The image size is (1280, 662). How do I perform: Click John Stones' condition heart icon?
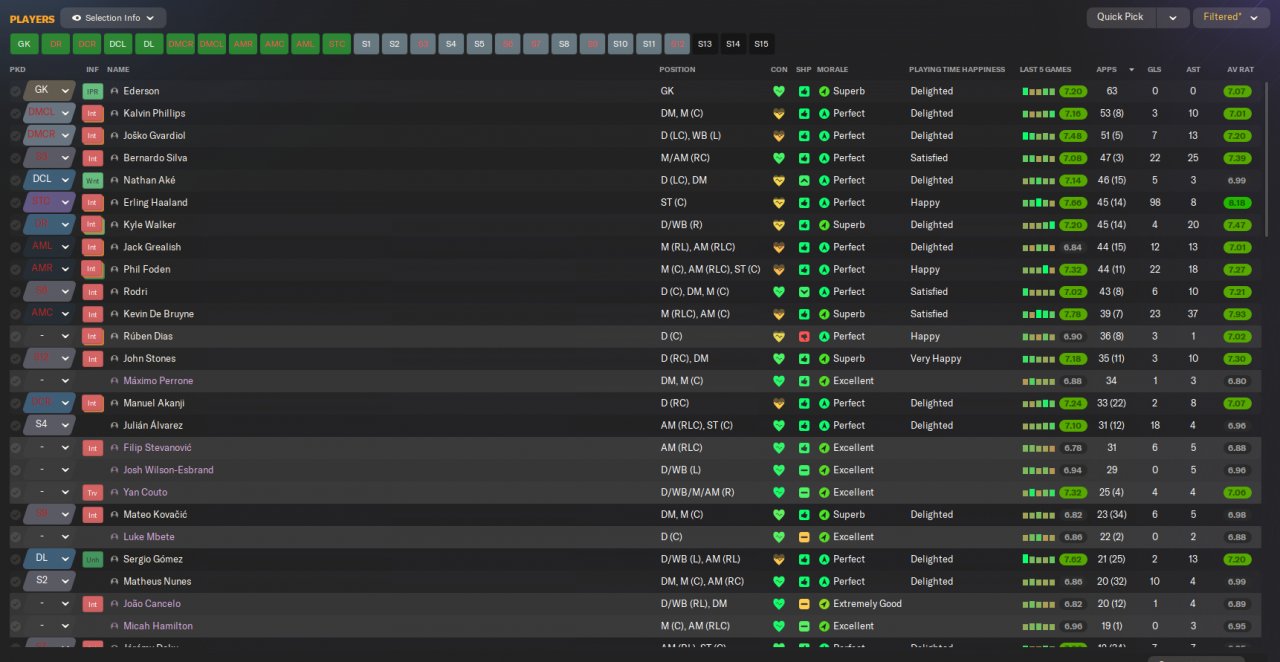pyautogui.click(x=779, y=358)
